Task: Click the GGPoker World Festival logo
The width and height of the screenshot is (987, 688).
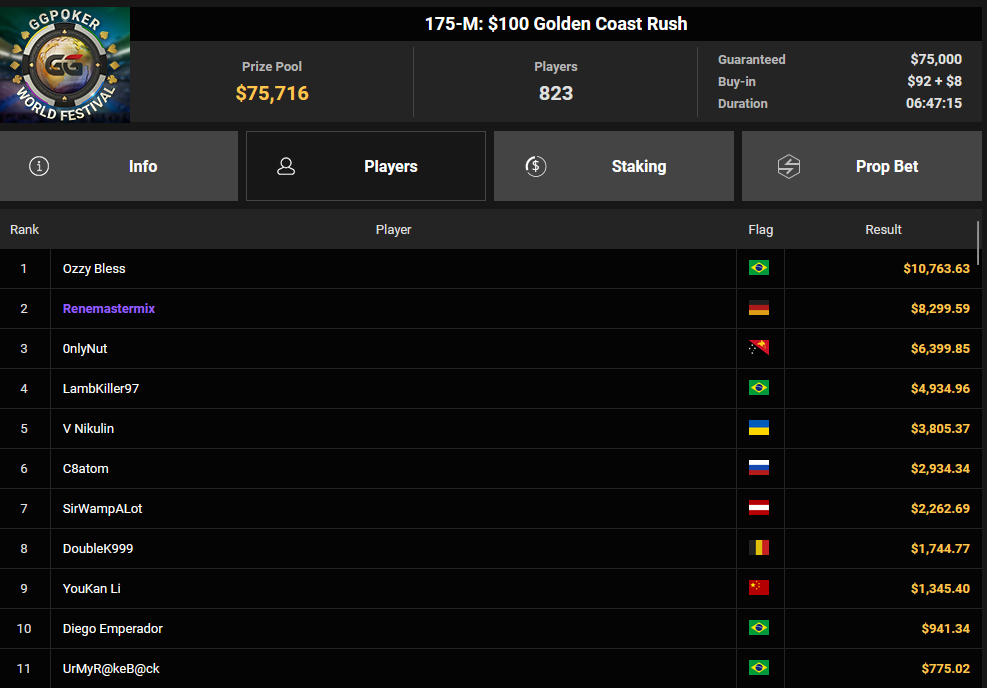Action: click(x=65, y=65)
